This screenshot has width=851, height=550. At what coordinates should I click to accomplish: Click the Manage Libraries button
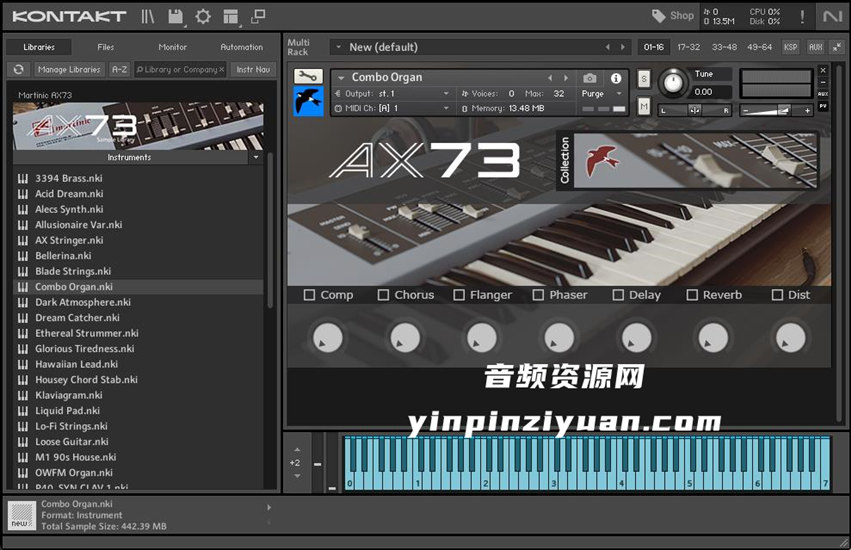69,69
